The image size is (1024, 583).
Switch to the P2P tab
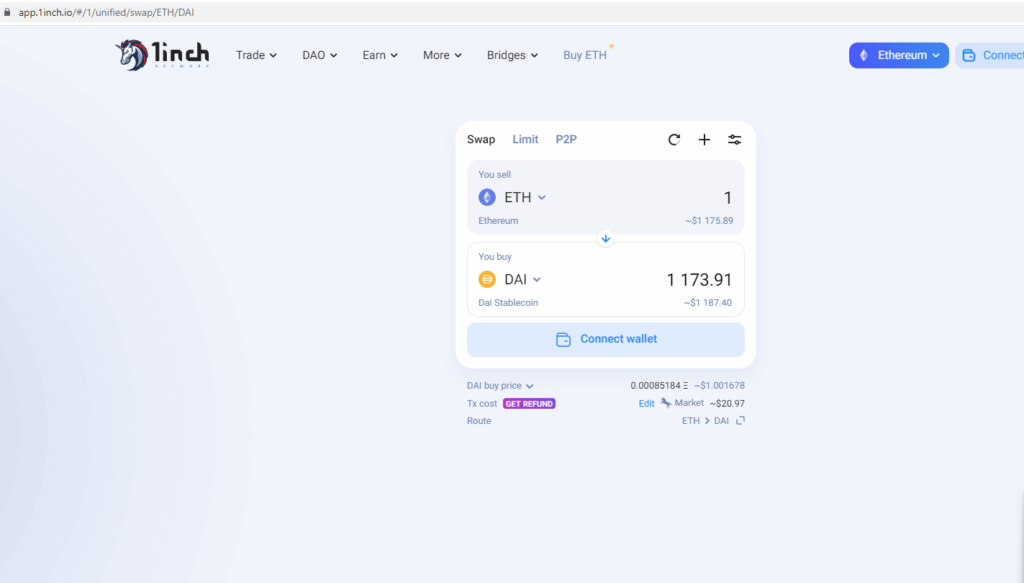point(566,140)
